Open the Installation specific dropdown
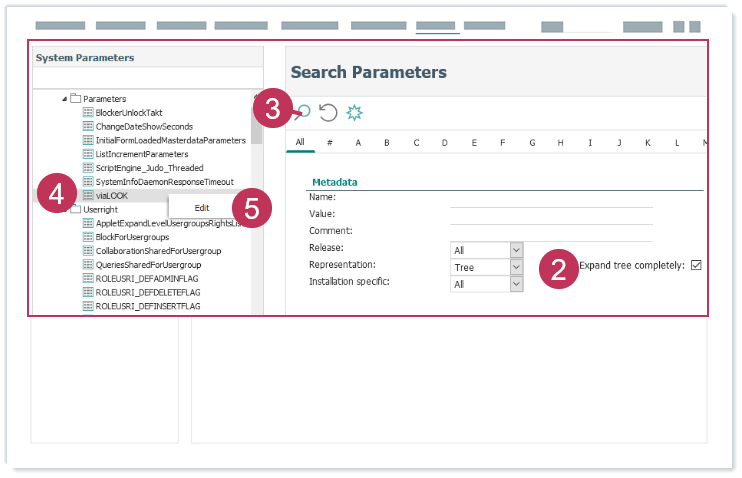 click(516, 284)
